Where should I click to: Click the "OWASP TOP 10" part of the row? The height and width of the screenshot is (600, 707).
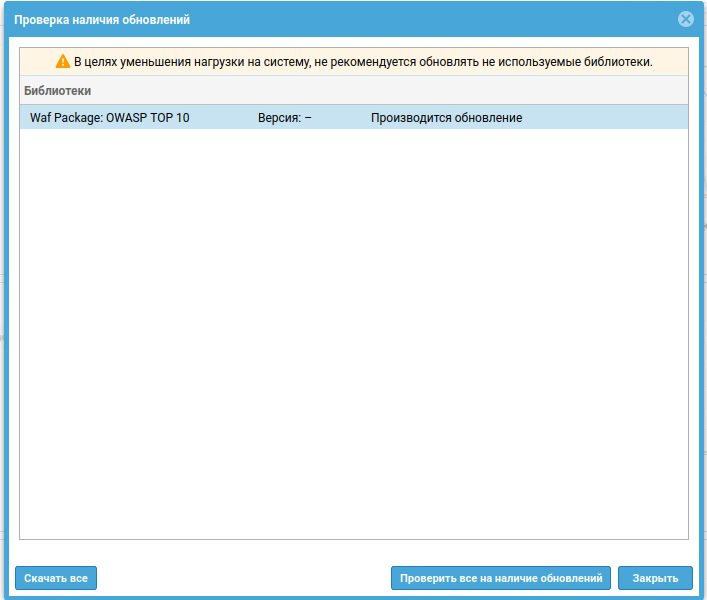point(148,118)
